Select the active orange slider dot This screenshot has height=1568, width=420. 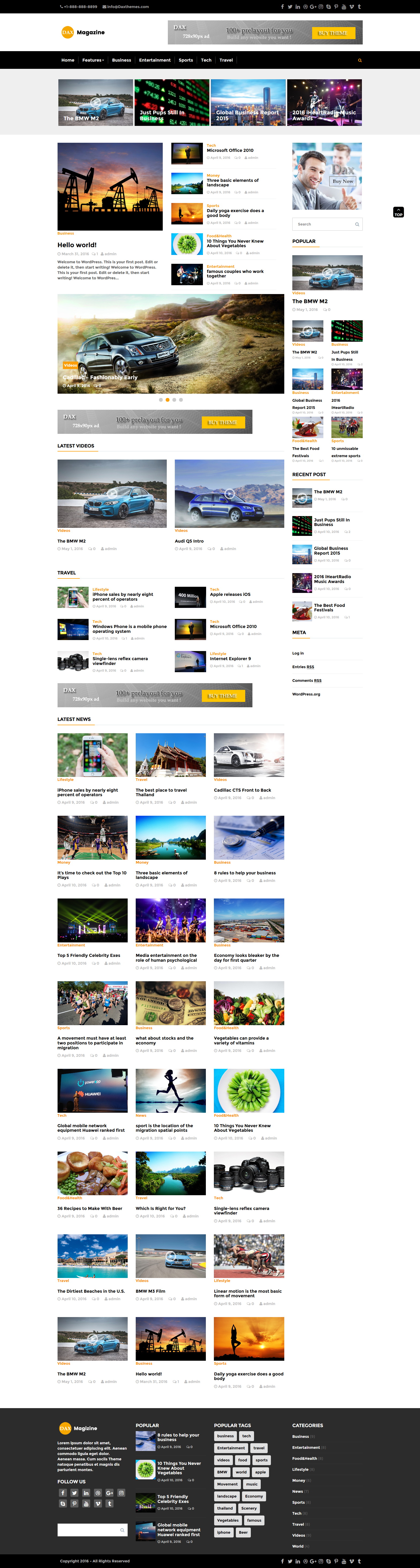[167, 400]
